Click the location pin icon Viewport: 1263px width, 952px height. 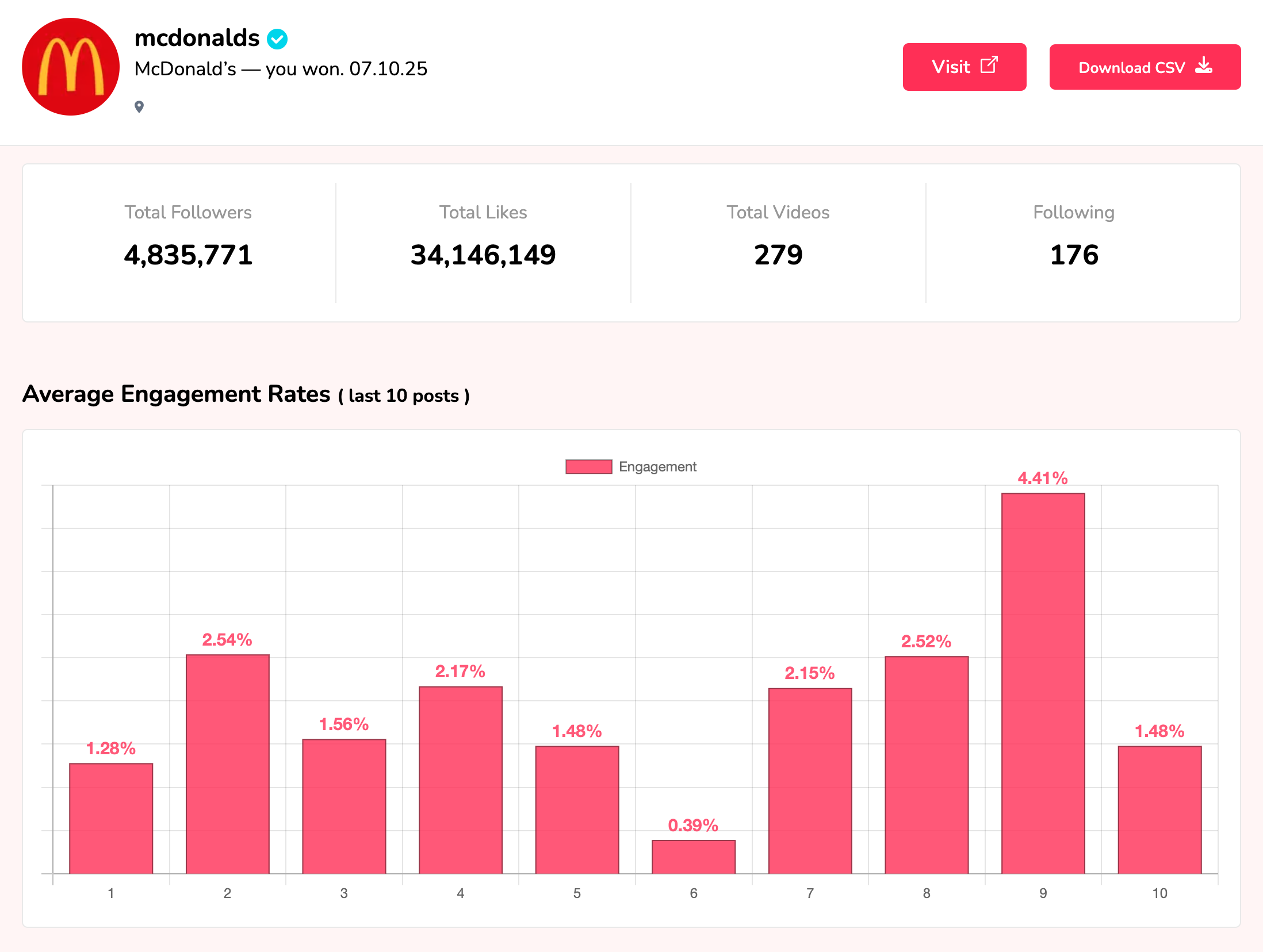click(139, 107)
